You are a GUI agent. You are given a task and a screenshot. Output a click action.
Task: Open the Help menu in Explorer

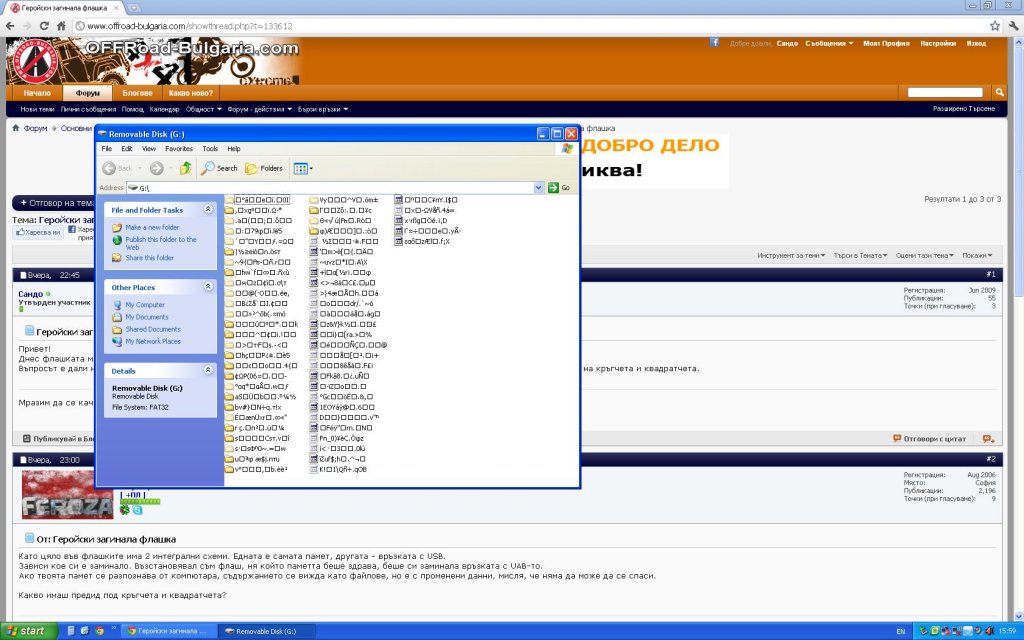click(x=234, y=149)
